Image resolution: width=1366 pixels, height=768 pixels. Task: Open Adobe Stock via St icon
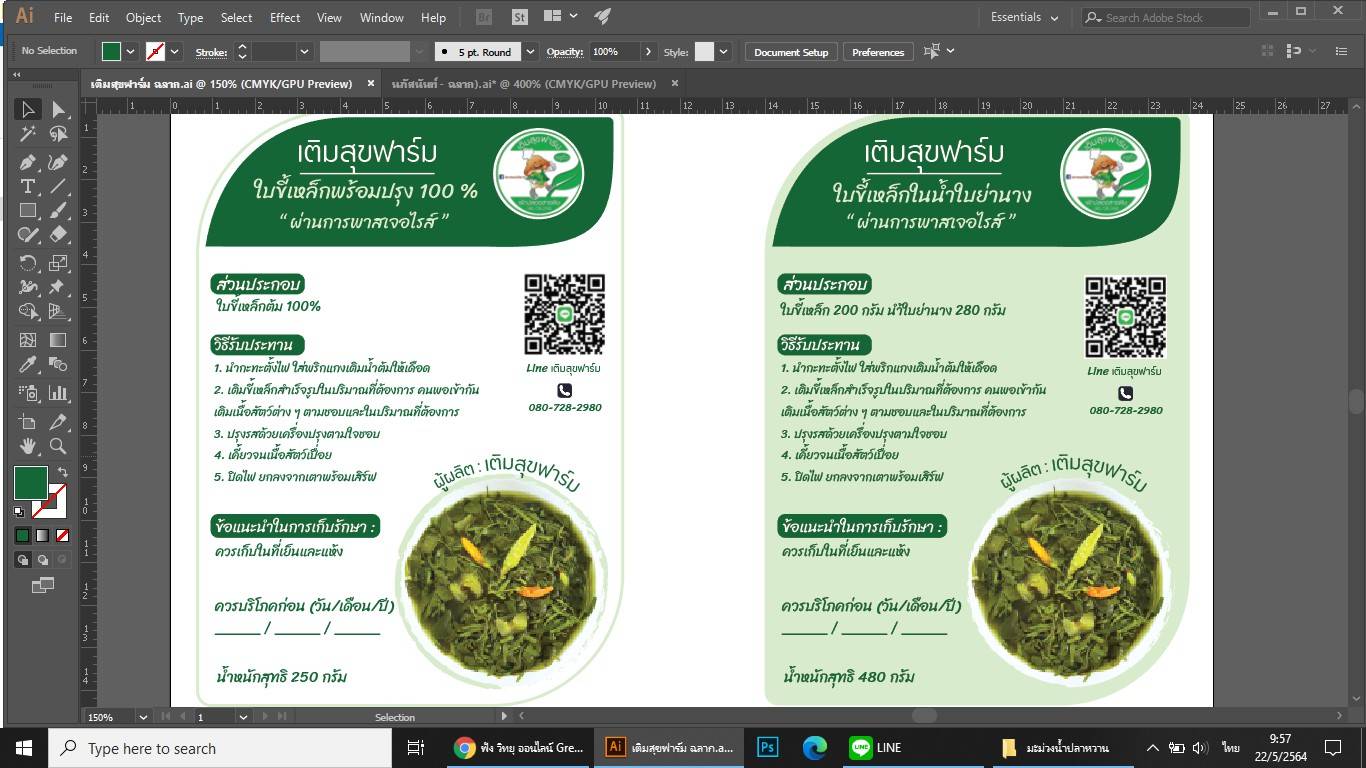[x=519, y=17]
